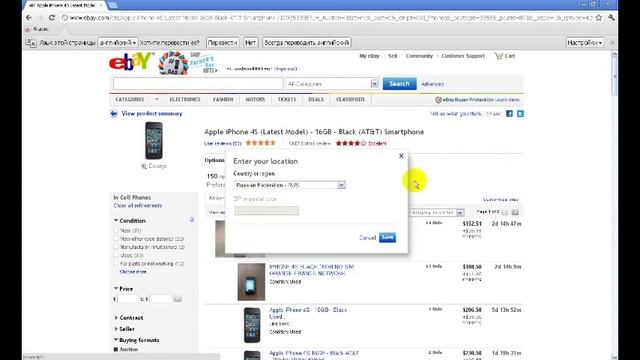This screenshot has height=360, width=640.
Task: Click the Father's Day gifts banner
Action: pyautogui.click(x=188, y=62)
